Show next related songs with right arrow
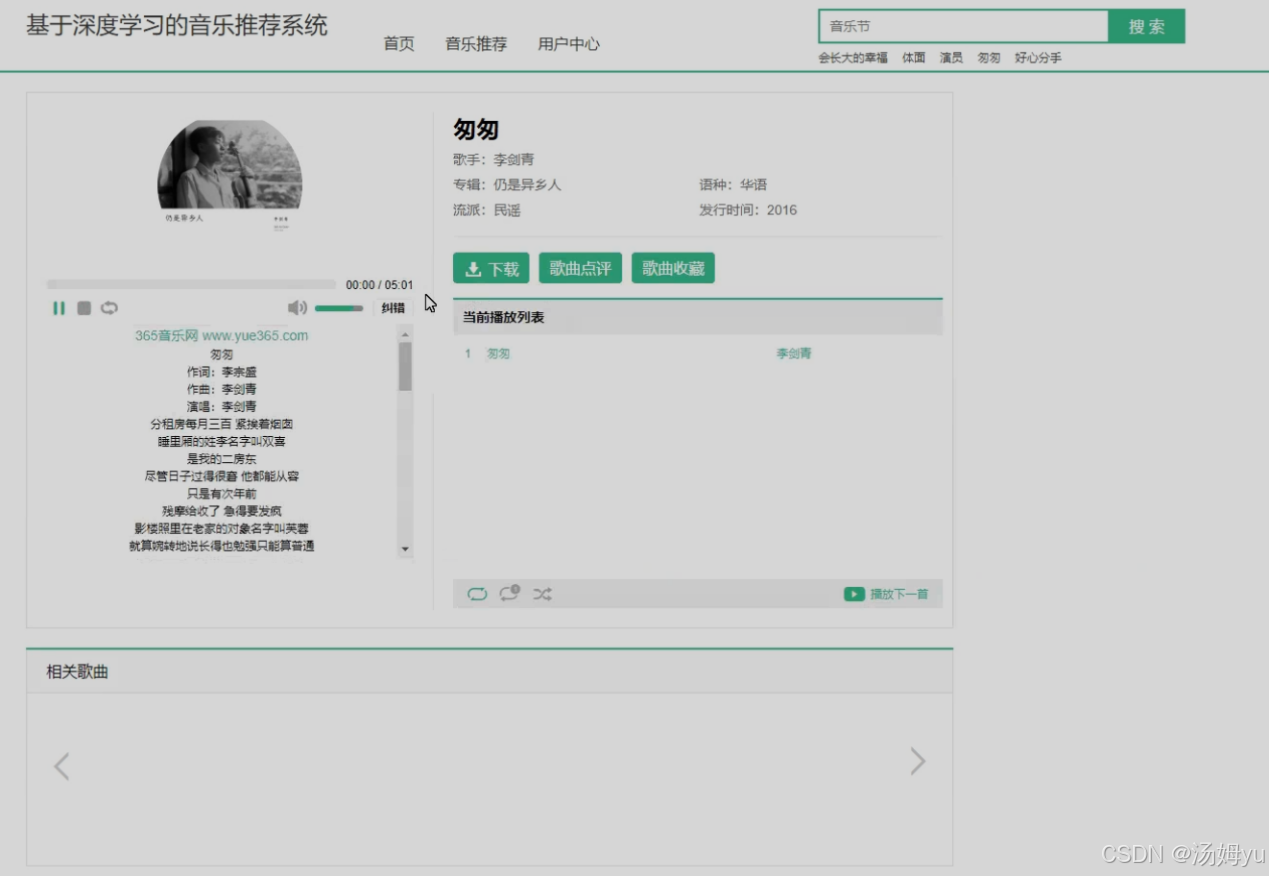The image size is (1269, 876). [917, 762]
